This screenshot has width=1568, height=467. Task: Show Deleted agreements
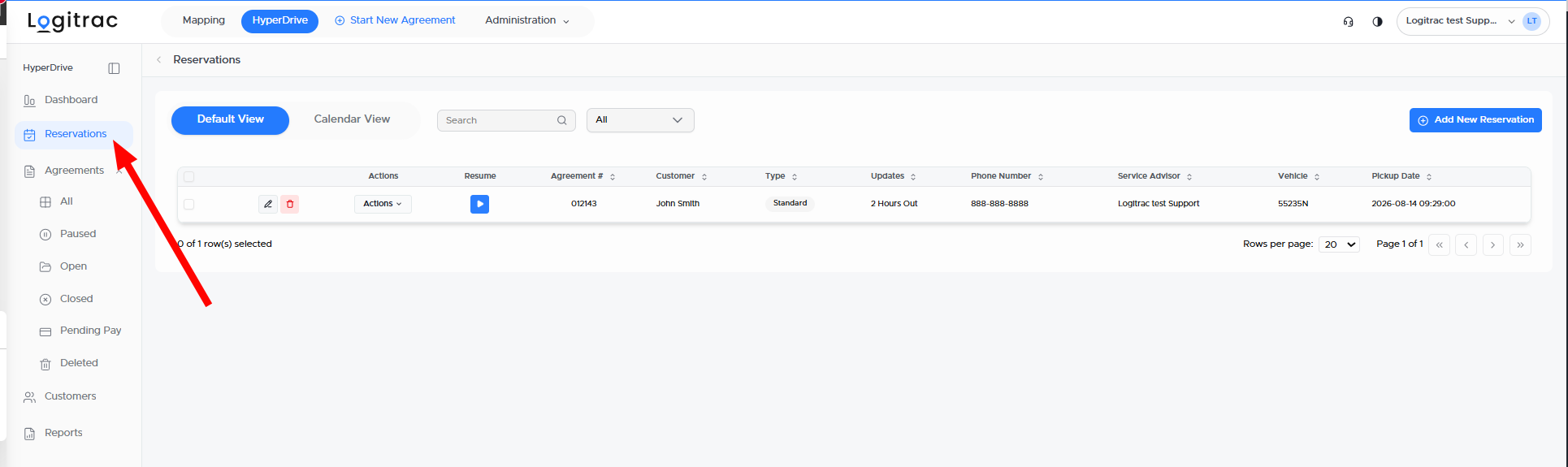(x=79, y=363)
